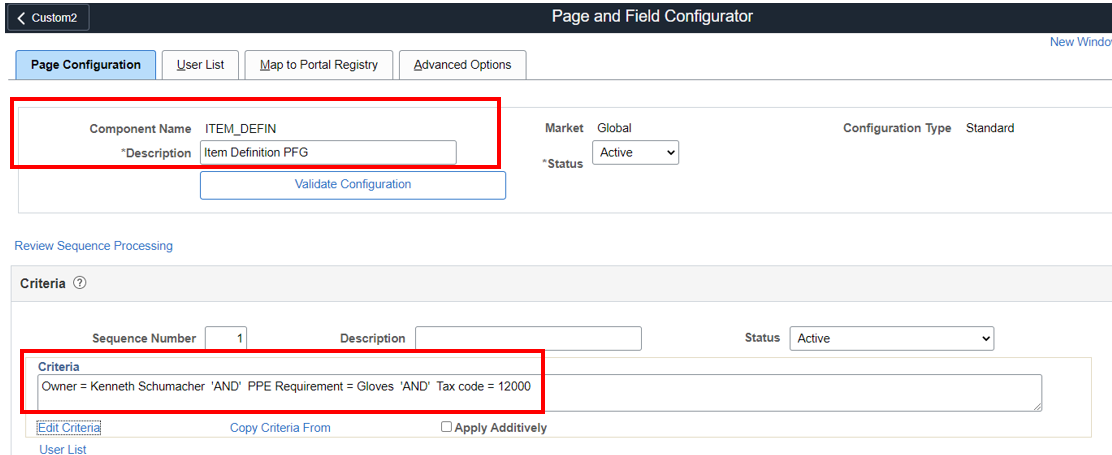Select the Page Configuration tab
This screenshot has width=1112, height=455.
coord(86,65)
